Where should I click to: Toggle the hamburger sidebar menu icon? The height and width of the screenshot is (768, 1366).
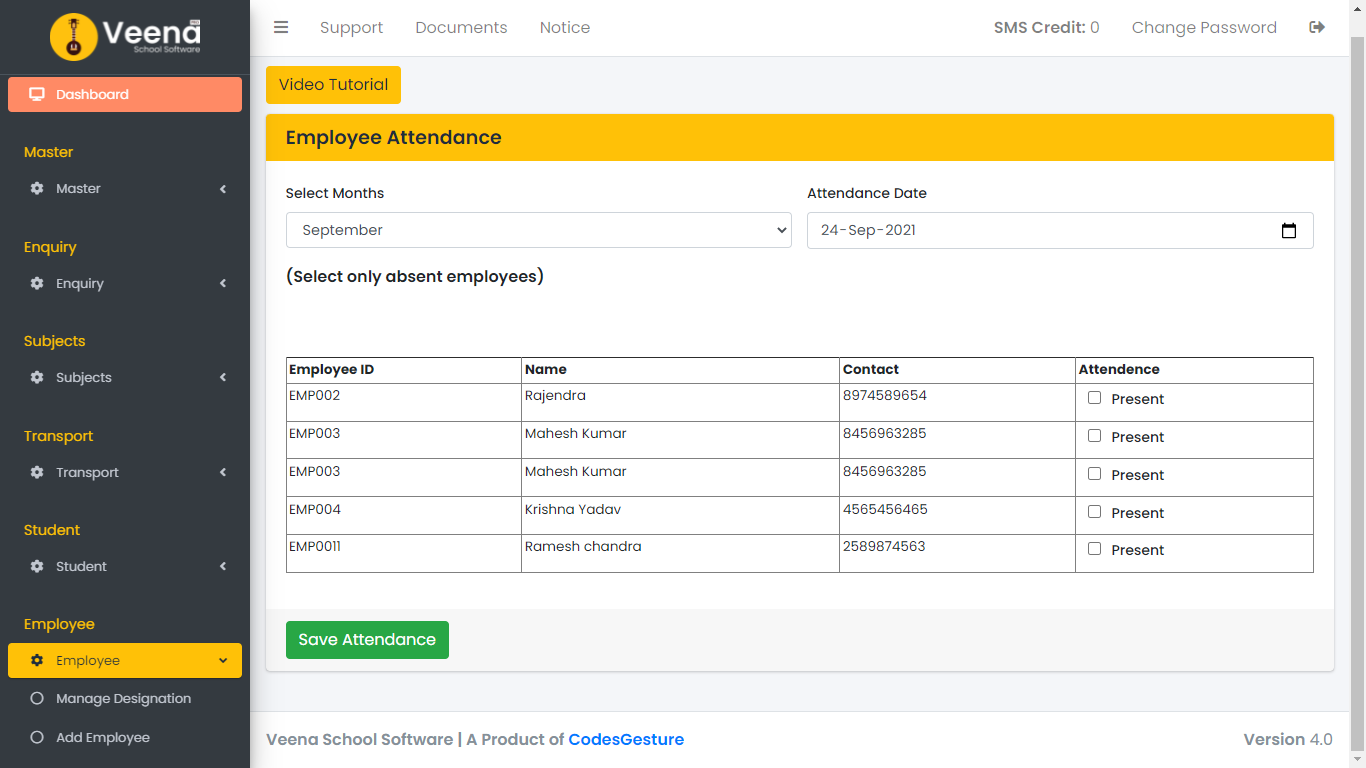(281, 27)
